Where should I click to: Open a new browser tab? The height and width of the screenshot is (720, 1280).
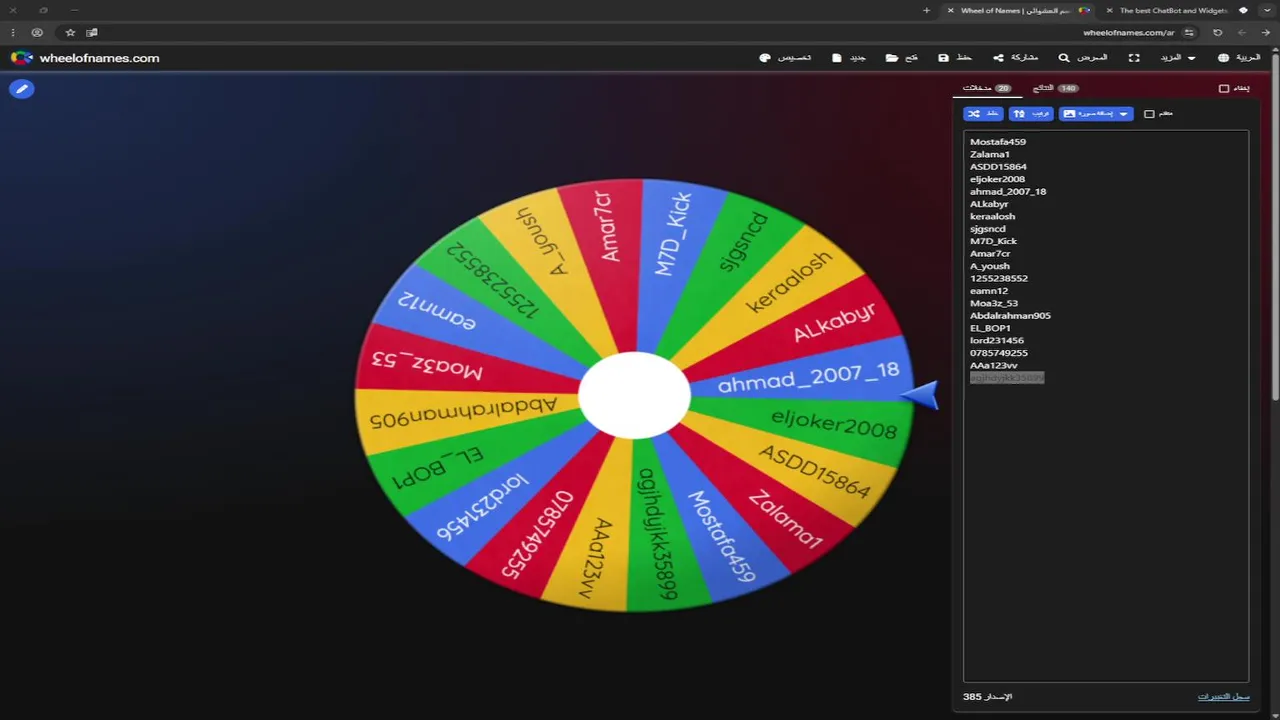pyautogui.click(x=926, y=10)
